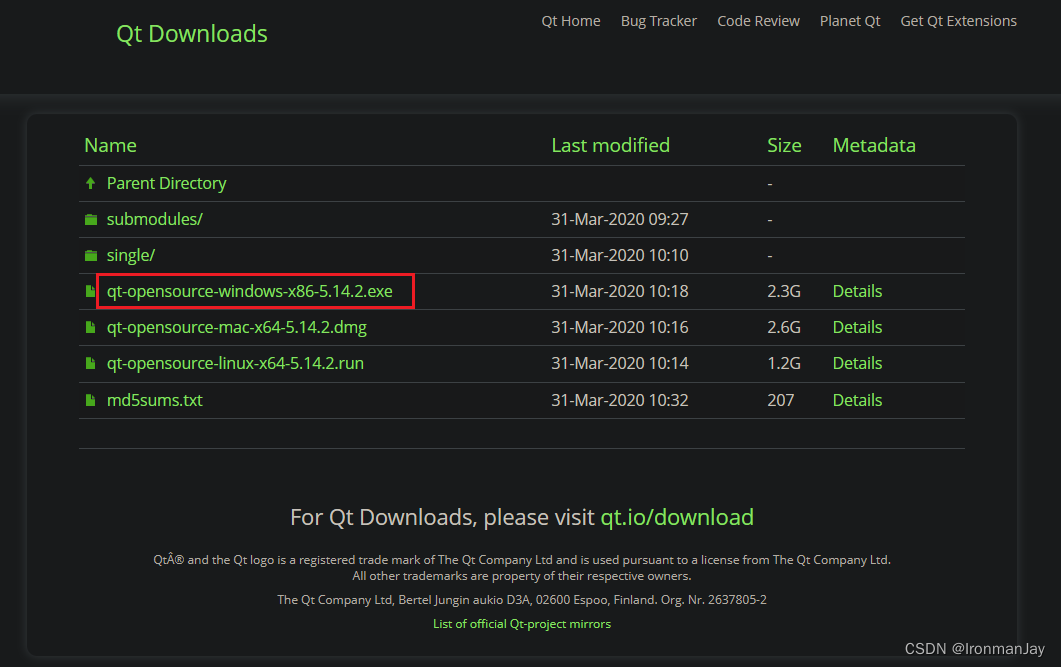Click the 2.3G size value

(x=784, y=291)
